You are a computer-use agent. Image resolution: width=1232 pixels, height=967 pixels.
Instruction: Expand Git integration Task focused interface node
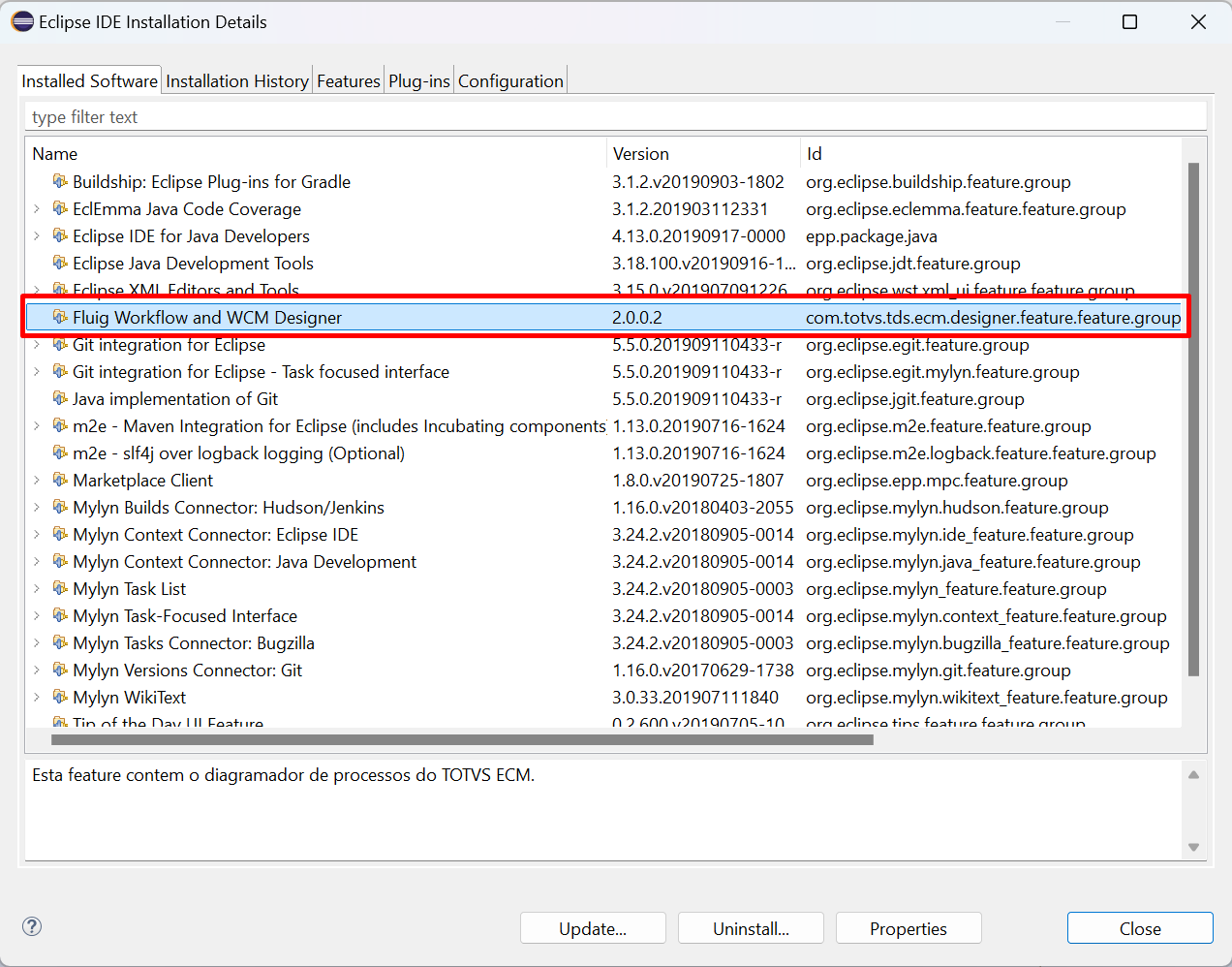[37, 371]
